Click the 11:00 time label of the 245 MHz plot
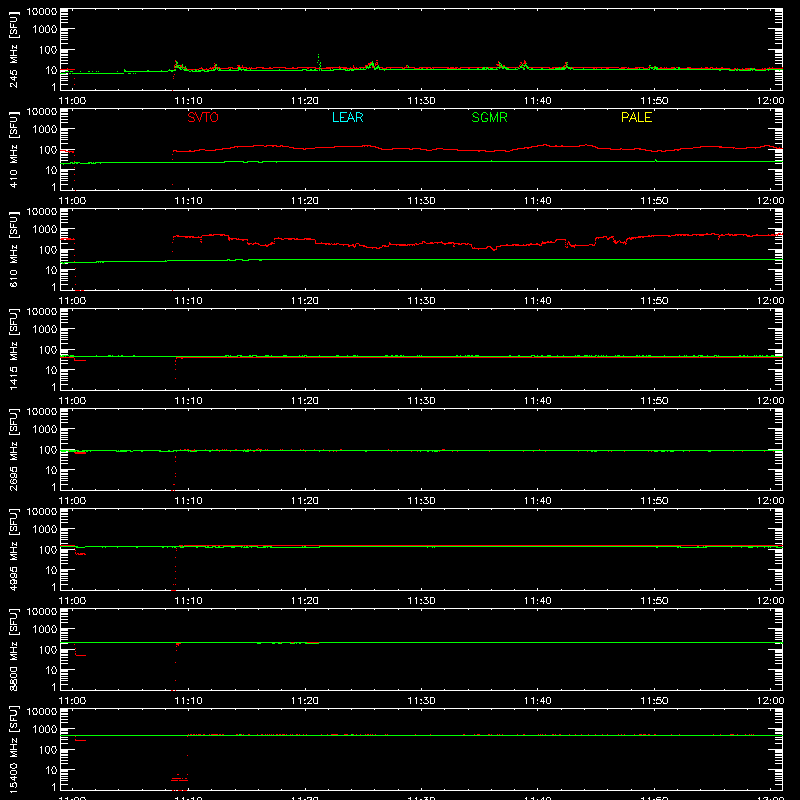Image resolution: width=800 pixels, height=800 pixels. pyautogui.click(x=72, y=101)
